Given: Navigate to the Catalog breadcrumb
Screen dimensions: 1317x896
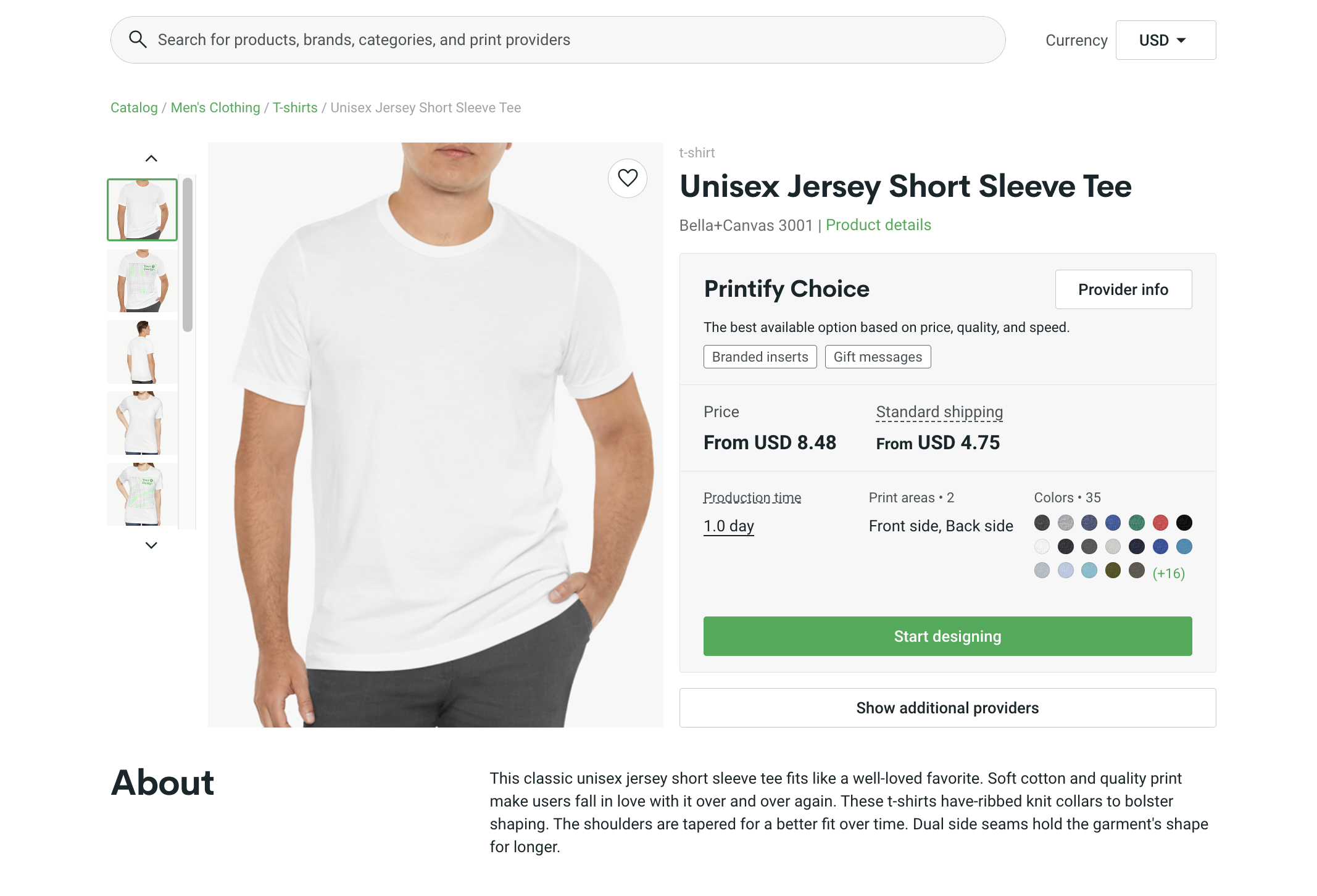Looking at the screenshot, I should [x=133, y=107].
